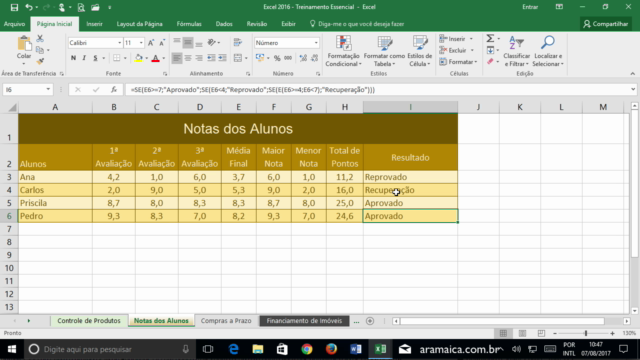
Task: Align text to the right
Action: point(199,58)
